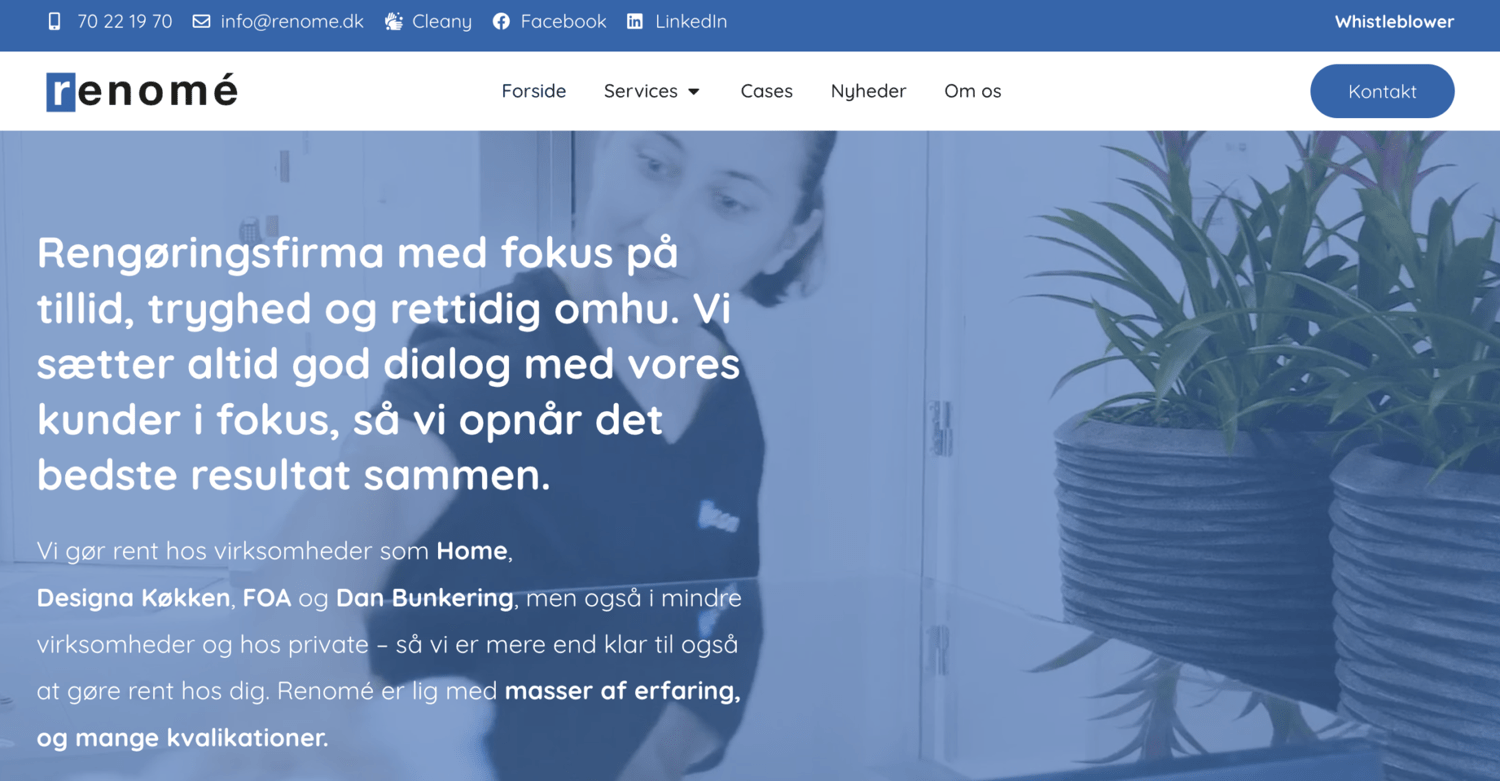Click the hero headline about Rengøringsfirma
This screenshot has width=1500, height=781.
(x=389, y=364)
